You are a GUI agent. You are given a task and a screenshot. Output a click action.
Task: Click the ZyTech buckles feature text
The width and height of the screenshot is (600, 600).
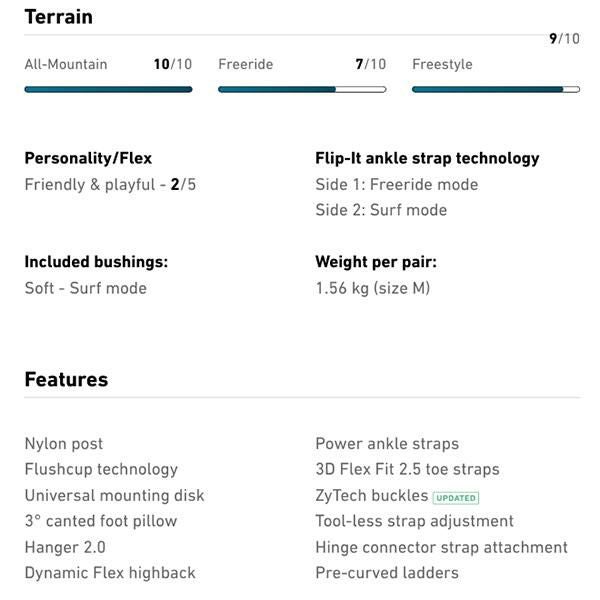click(x=371, y=496)
